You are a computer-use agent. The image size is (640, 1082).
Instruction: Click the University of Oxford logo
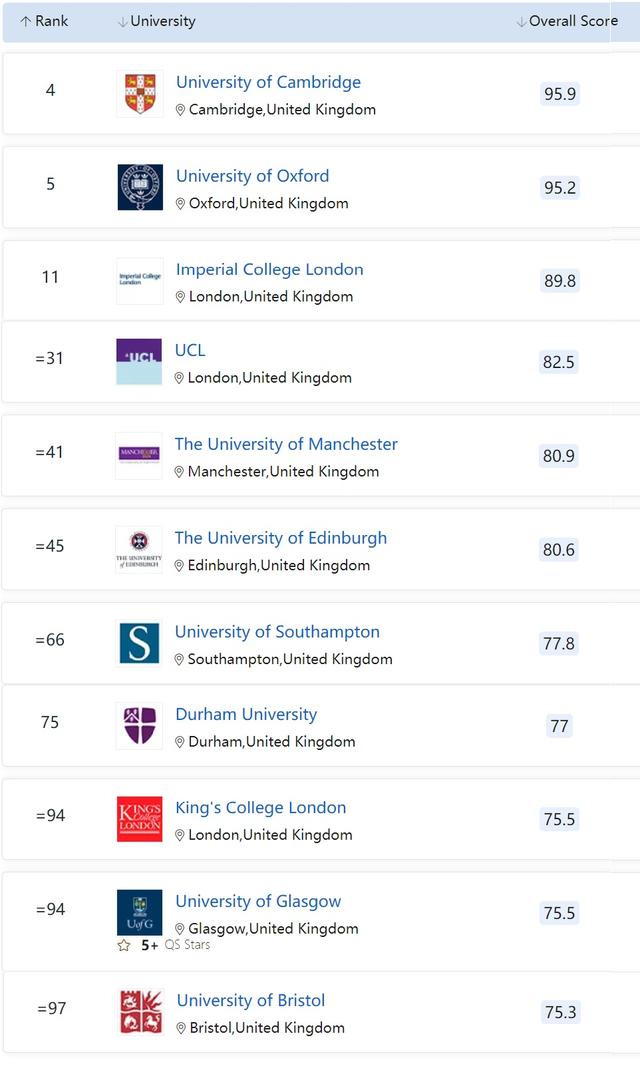point(140,187)
